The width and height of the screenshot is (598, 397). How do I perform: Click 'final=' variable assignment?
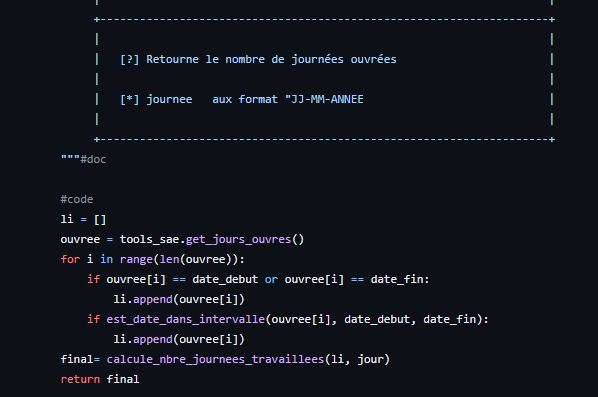80,359
